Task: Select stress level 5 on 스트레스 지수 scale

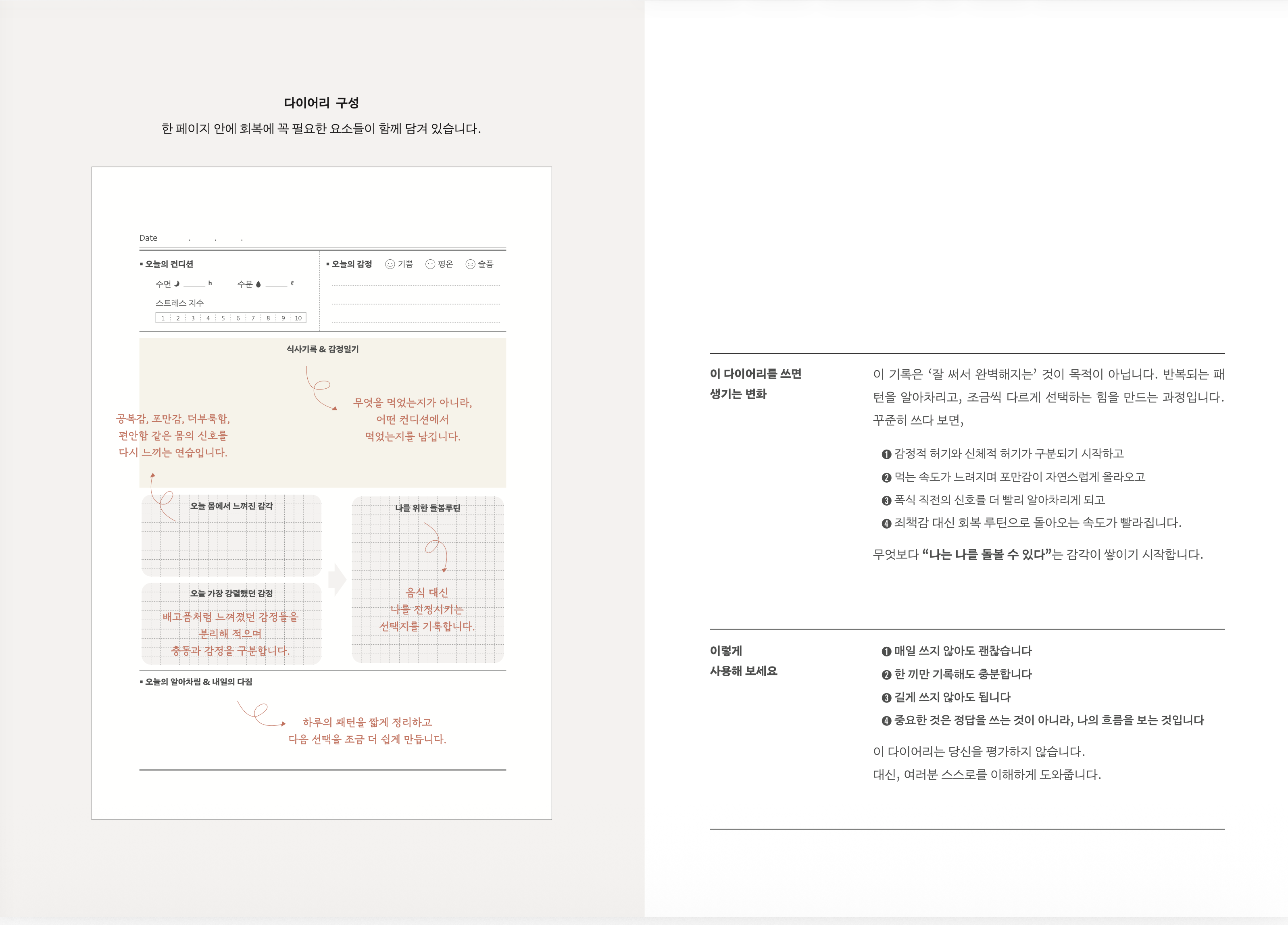Action: click(x=223, y=318)
